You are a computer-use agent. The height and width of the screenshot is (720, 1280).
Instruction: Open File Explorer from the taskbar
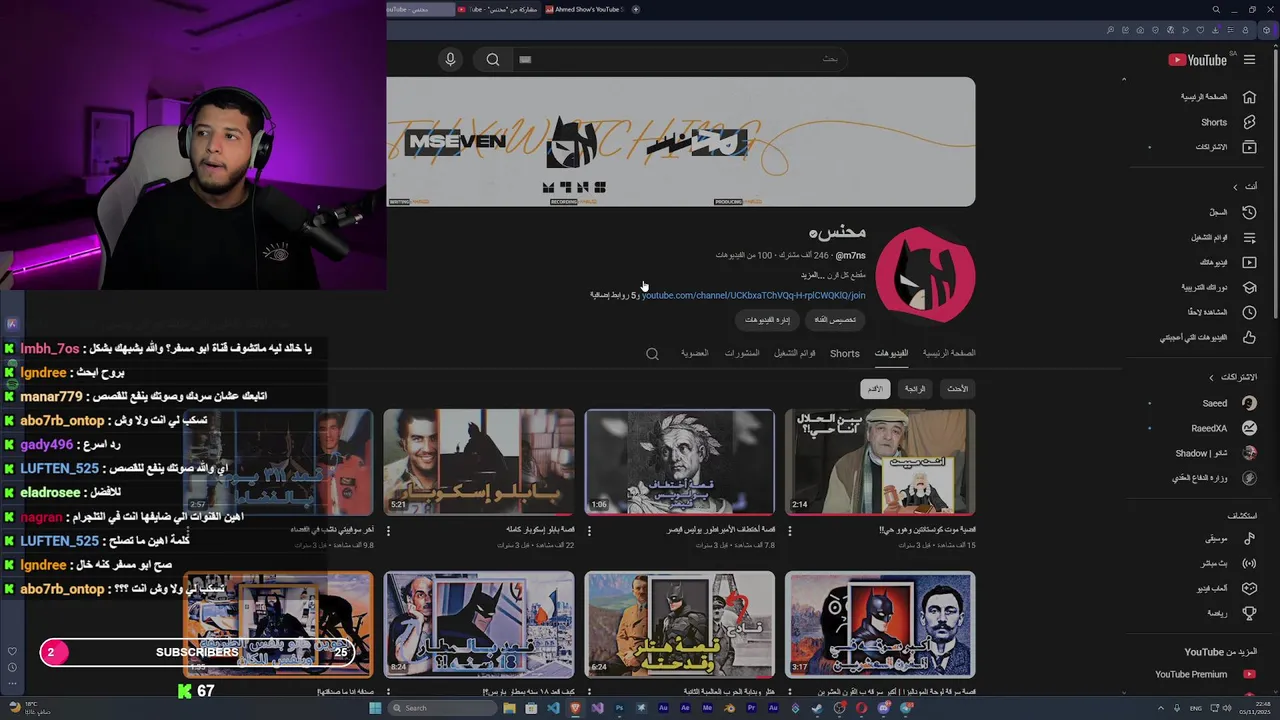click(509, 708)
